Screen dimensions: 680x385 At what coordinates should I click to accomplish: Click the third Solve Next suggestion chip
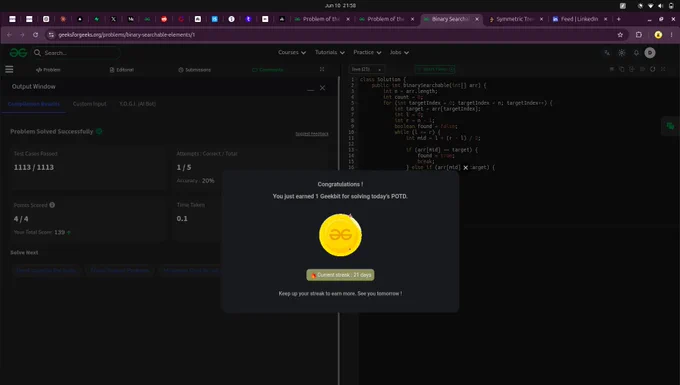tap(191, 271)
